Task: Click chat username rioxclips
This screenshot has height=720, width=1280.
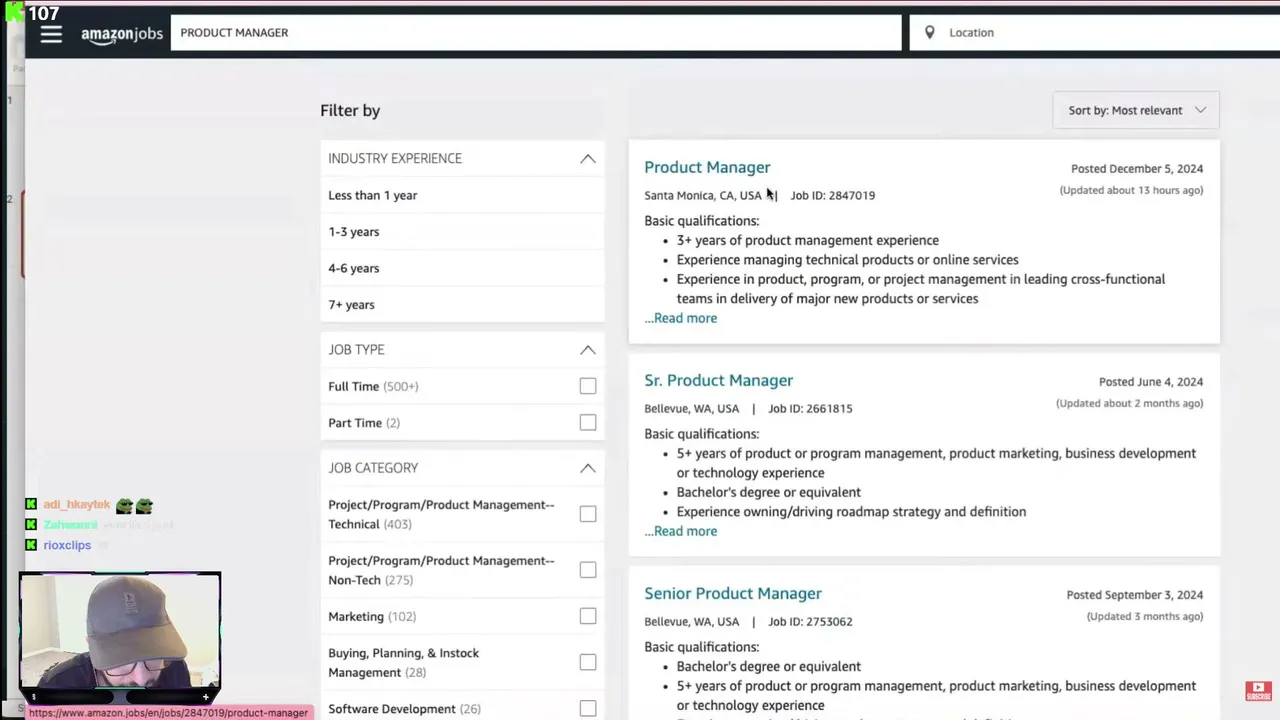Action: (67, 545)
